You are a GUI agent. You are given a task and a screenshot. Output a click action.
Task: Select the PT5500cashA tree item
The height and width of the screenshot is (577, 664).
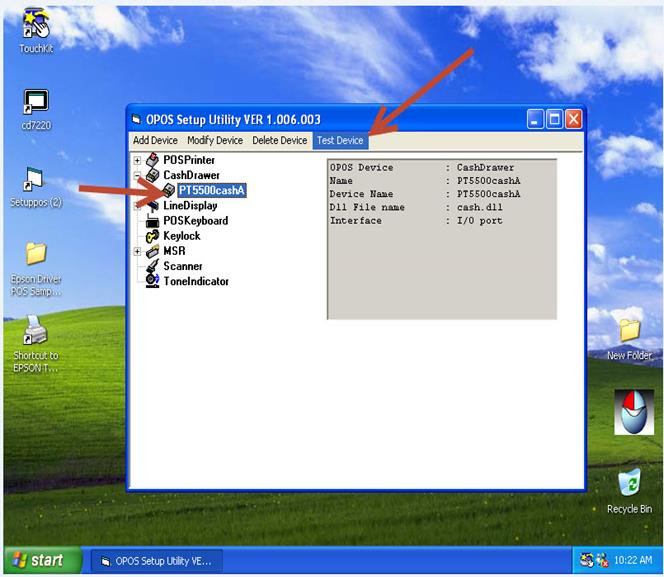[x=211, y=190]
